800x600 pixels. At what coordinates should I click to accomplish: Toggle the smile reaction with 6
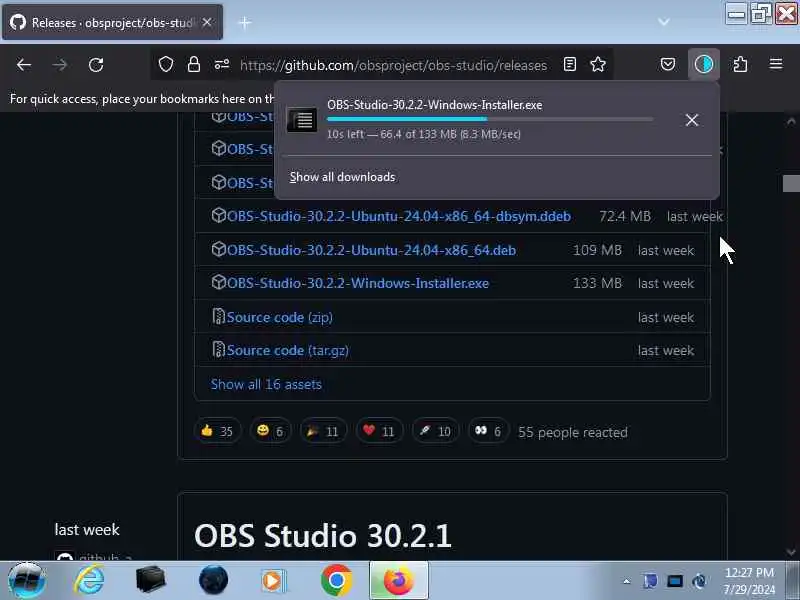coord(270,431)
